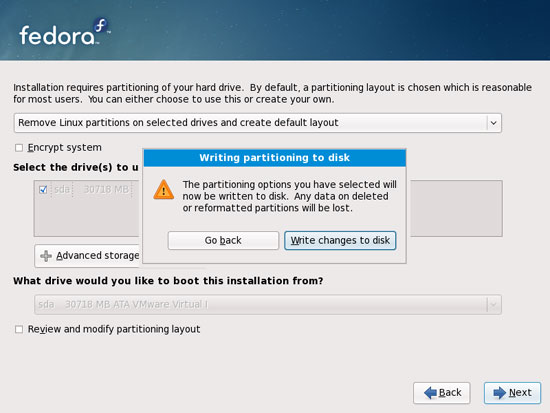The width and height of the screenshot is (550, 413).
Task: Click the orange warning triangle icon
Action: pos(163,190)
